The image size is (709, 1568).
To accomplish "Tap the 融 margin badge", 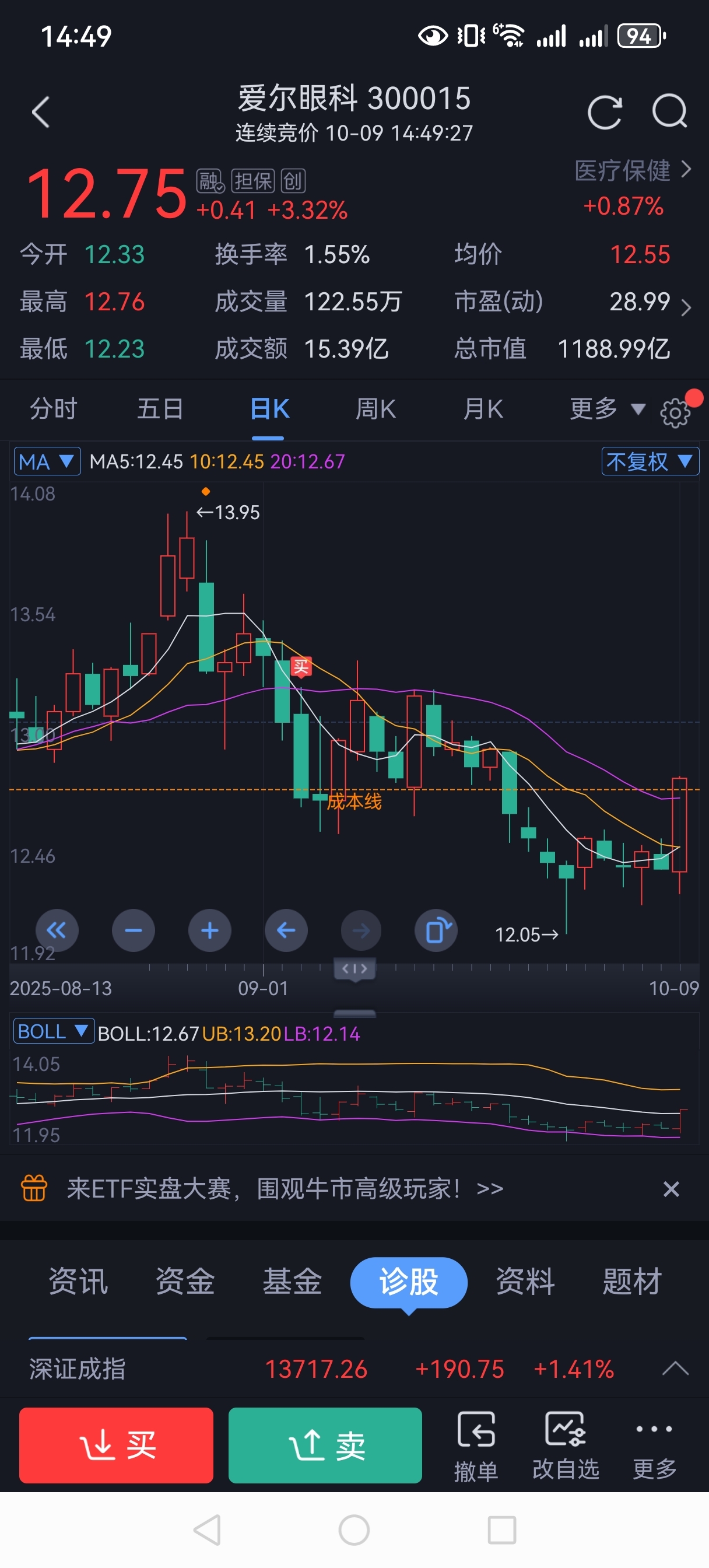I will [210, 181].
